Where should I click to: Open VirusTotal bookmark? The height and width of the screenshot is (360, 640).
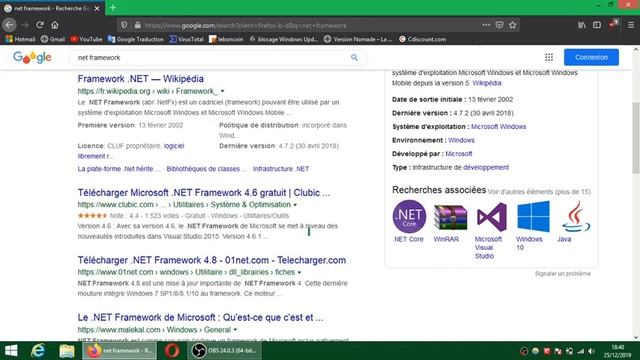click(186, 39)
